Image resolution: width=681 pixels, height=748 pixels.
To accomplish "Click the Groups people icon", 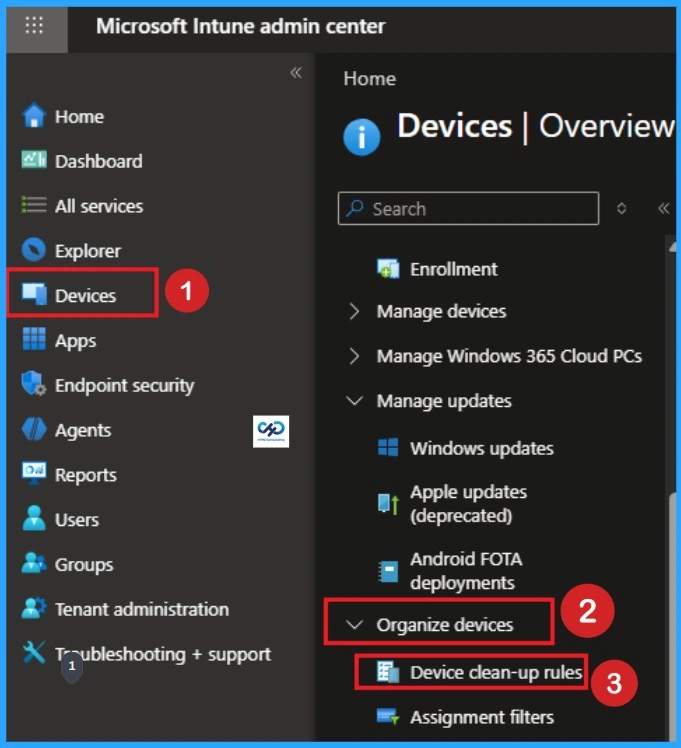I will click(34, 562).
